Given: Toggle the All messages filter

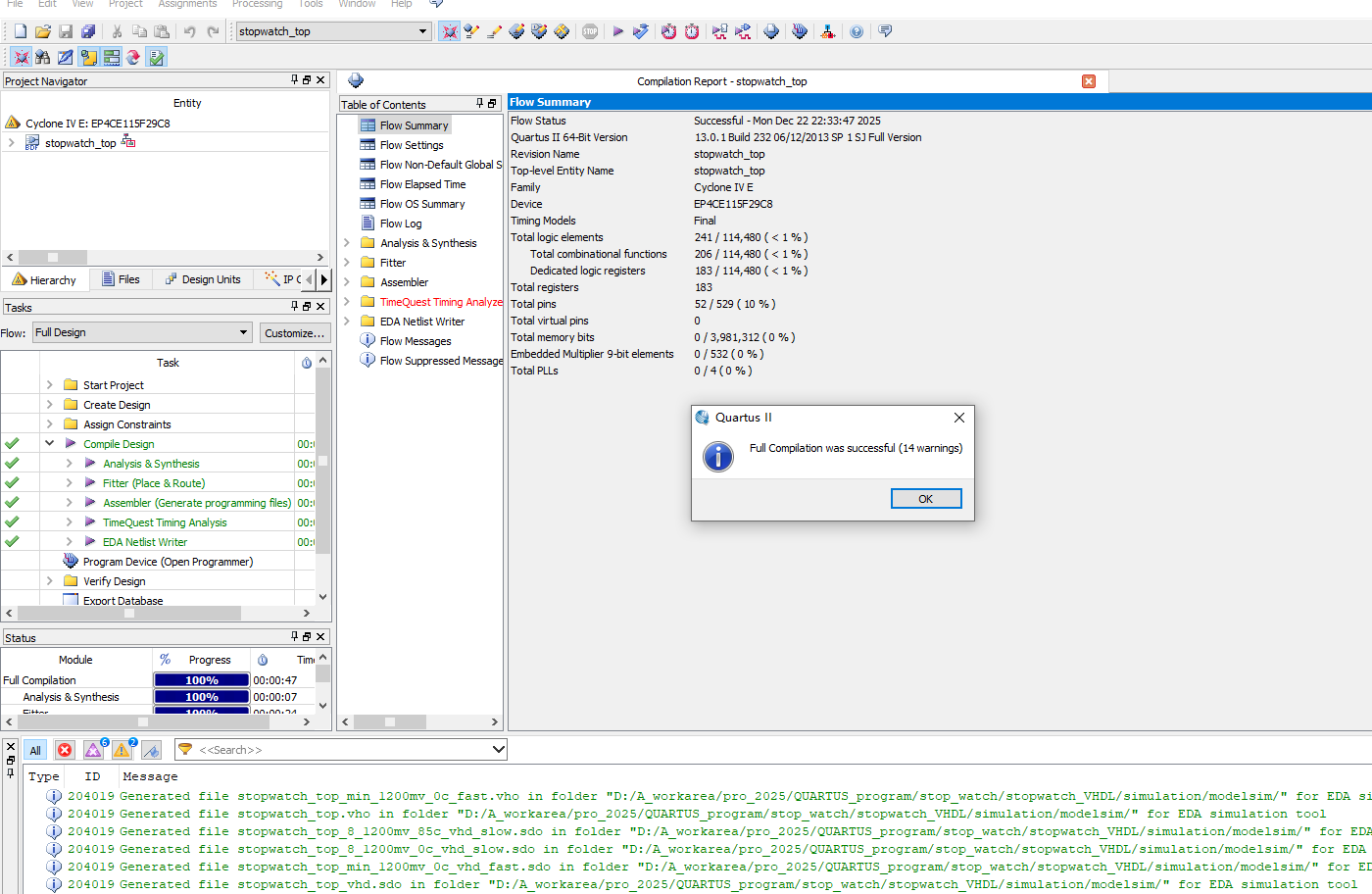Looking at the screenshot, I should [35, 750].
